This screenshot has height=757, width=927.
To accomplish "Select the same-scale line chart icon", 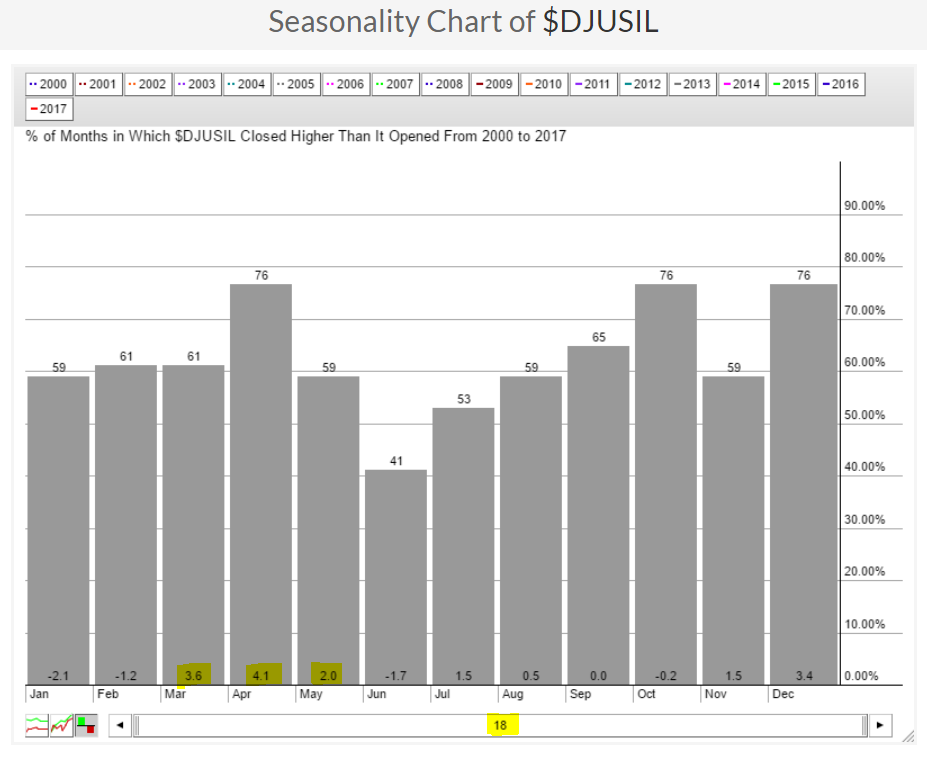I will click(x=62, y=724).
